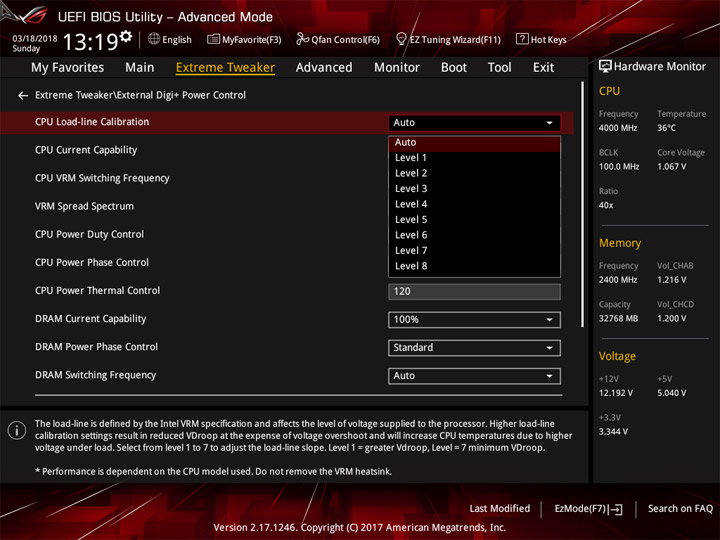
Task: Select Level 6 load-line option
Action: pyautogui.click(x=474, y=235)
